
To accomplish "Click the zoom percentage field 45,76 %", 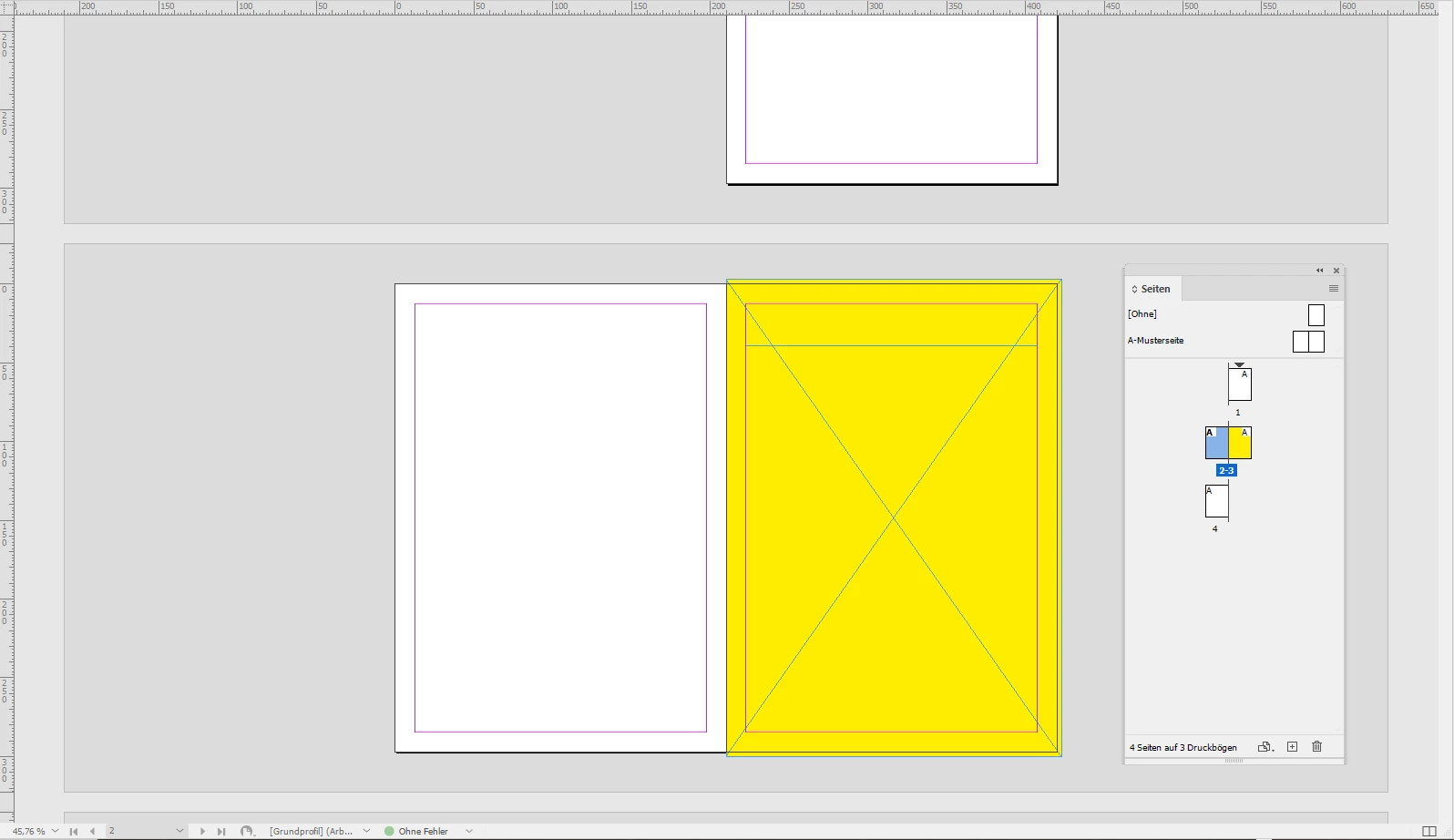I will pyautogui.click(x=28, y=831).
